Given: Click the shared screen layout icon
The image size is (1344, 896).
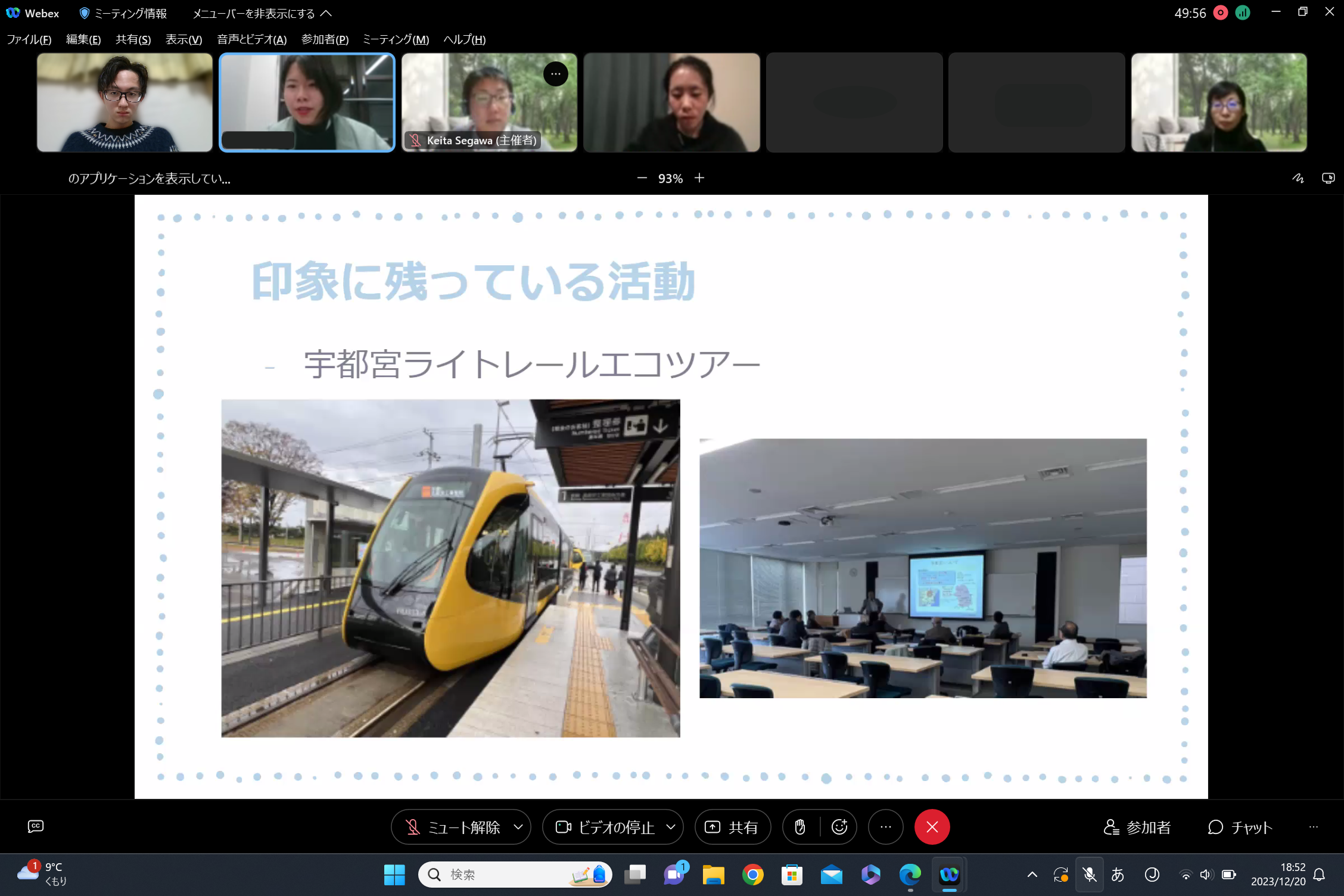Looking at the screenshot, I should (x=1328, y=178).
